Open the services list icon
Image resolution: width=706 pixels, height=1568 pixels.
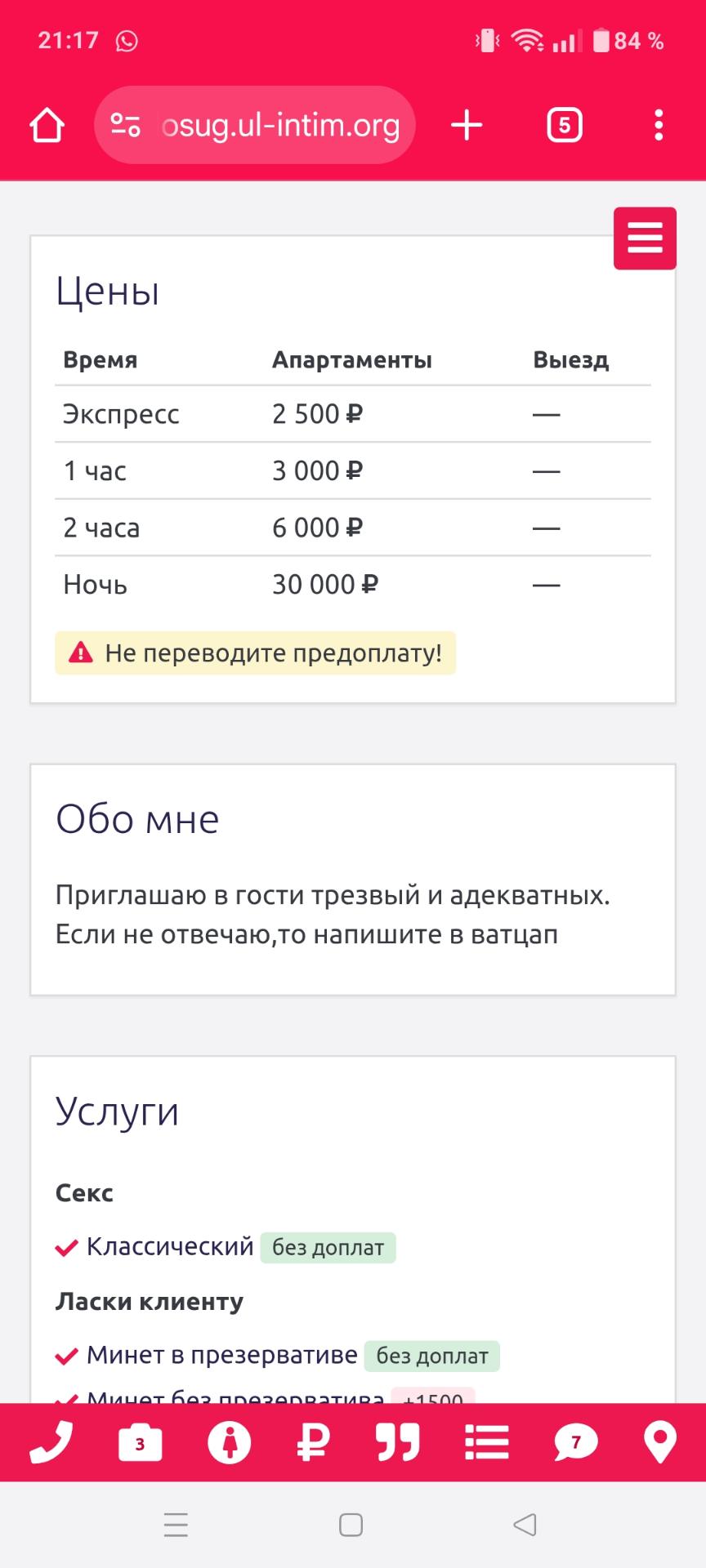[487, 1442]
